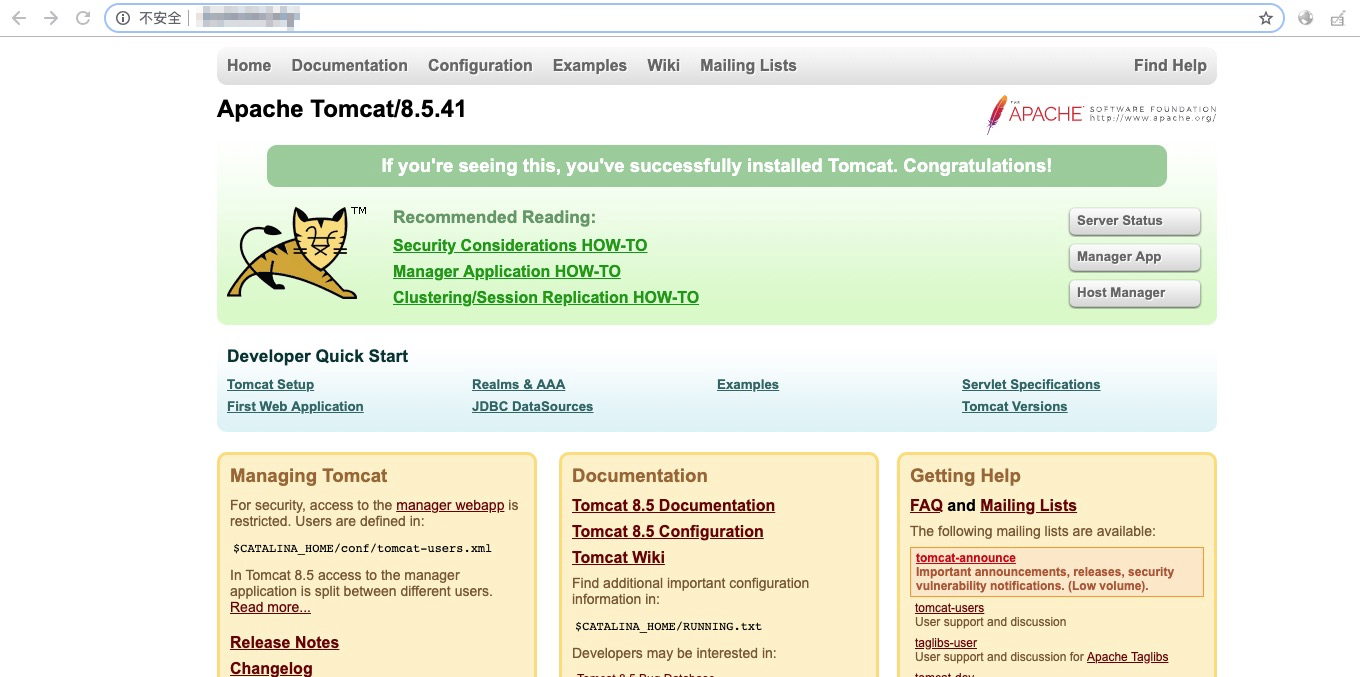
Task: Click the manager webapp link
Action: [450, 506]
